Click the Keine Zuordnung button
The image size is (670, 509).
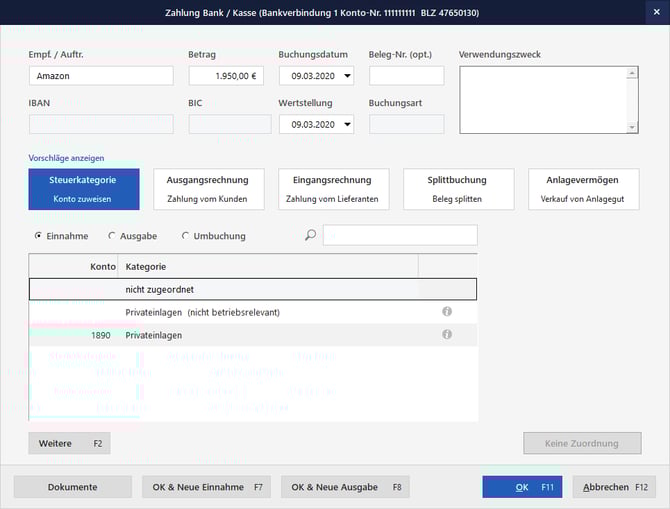pos(582,443)
